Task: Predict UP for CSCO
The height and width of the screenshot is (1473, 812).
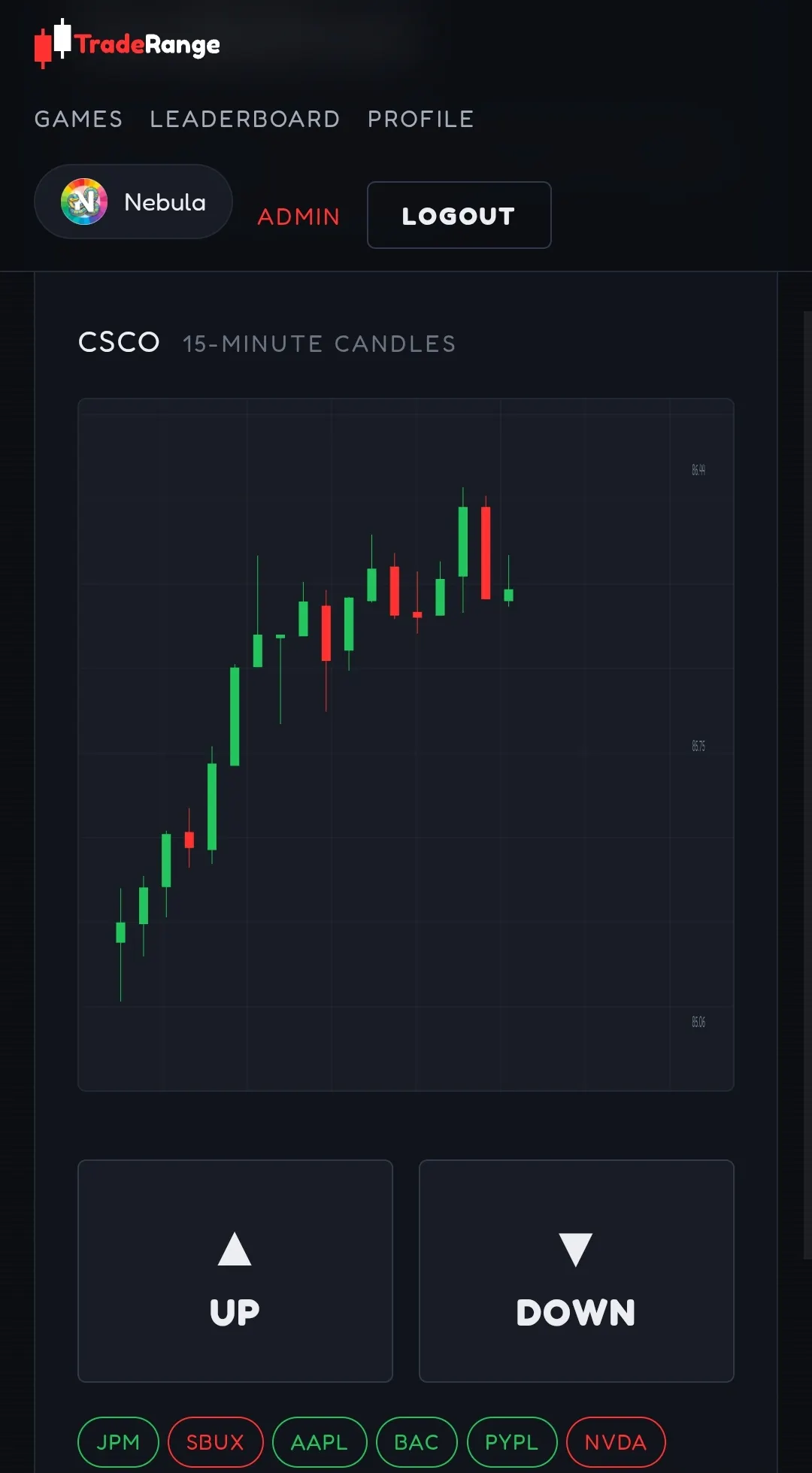Action: tap(235, 1271)
